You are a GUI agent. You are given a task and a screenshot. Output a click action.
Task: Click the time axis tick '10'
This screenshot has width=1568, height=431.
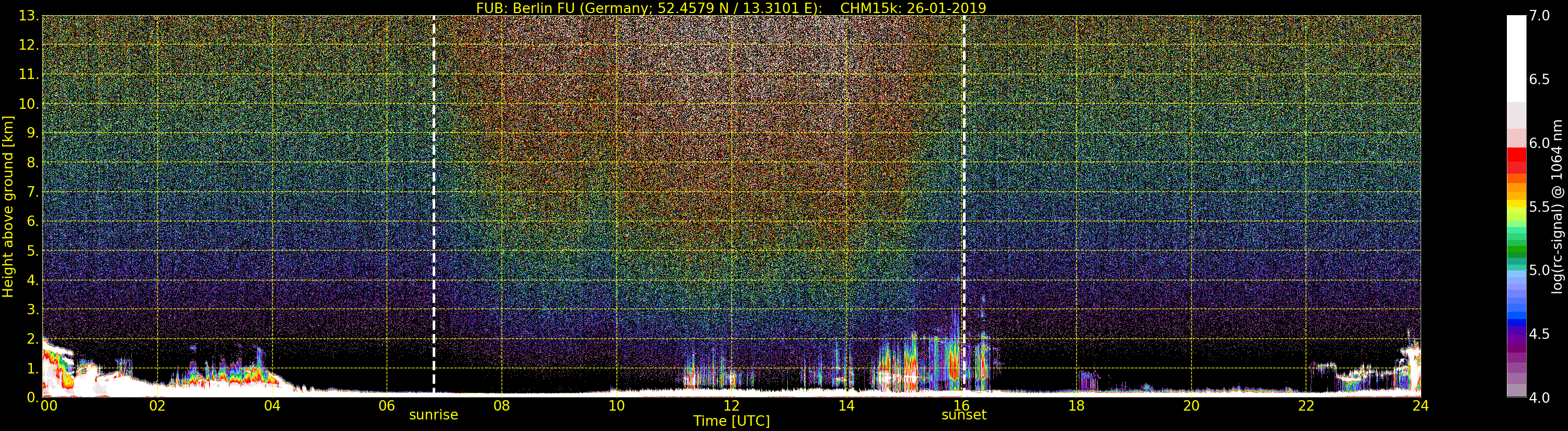617,405
